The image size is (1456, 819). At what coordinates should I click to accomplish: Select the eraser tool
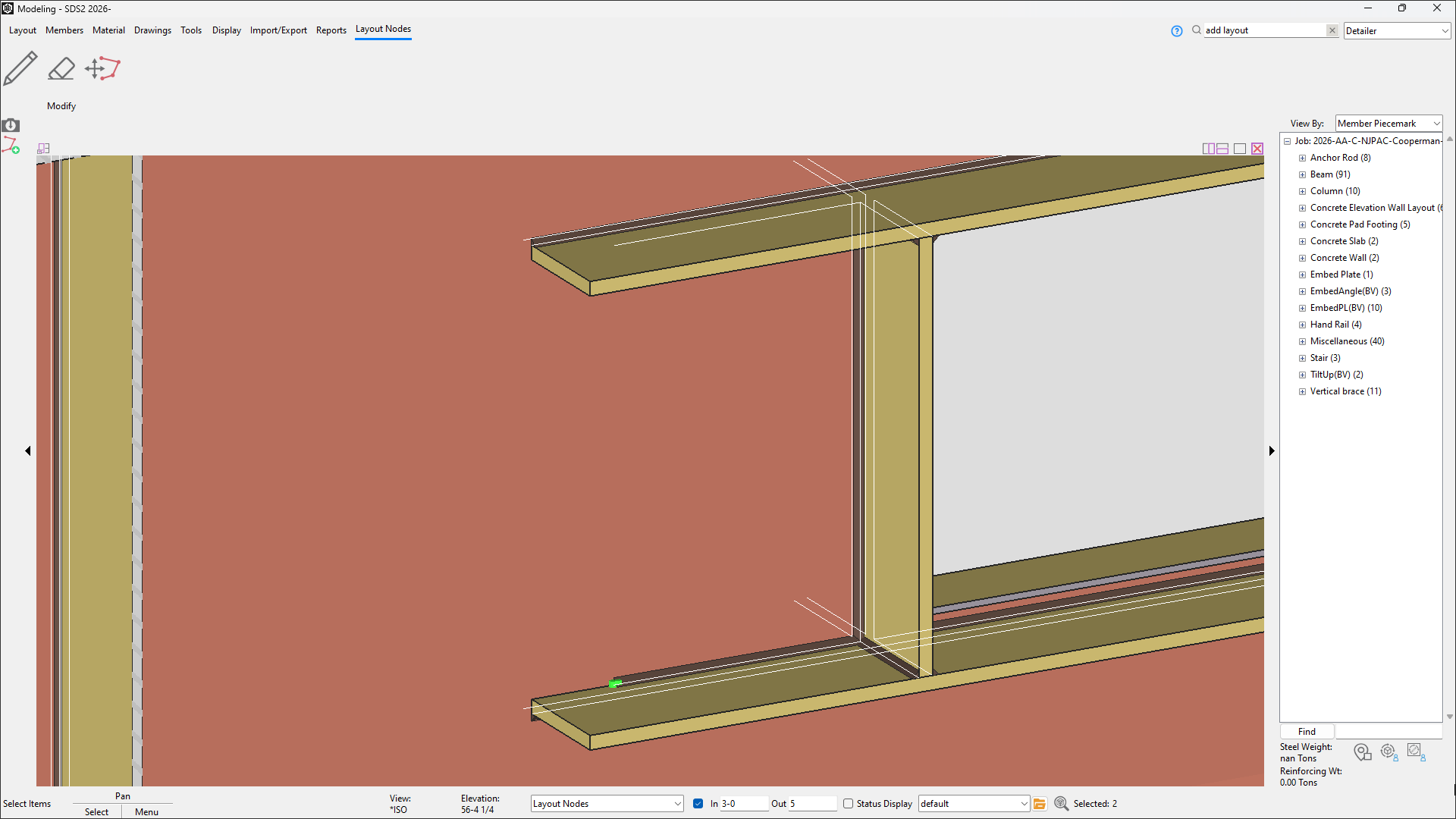[61, 68]
